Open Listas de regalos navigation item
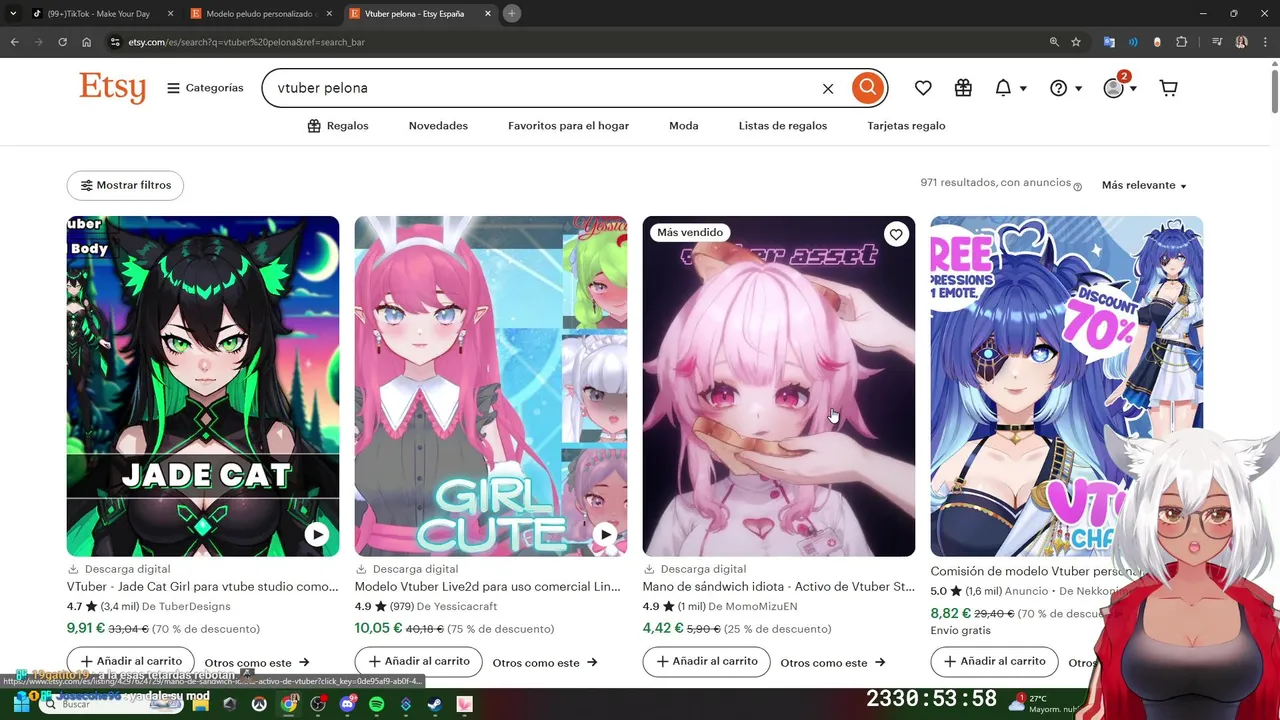Viewport: 1280px width, 720px height. 783,126
